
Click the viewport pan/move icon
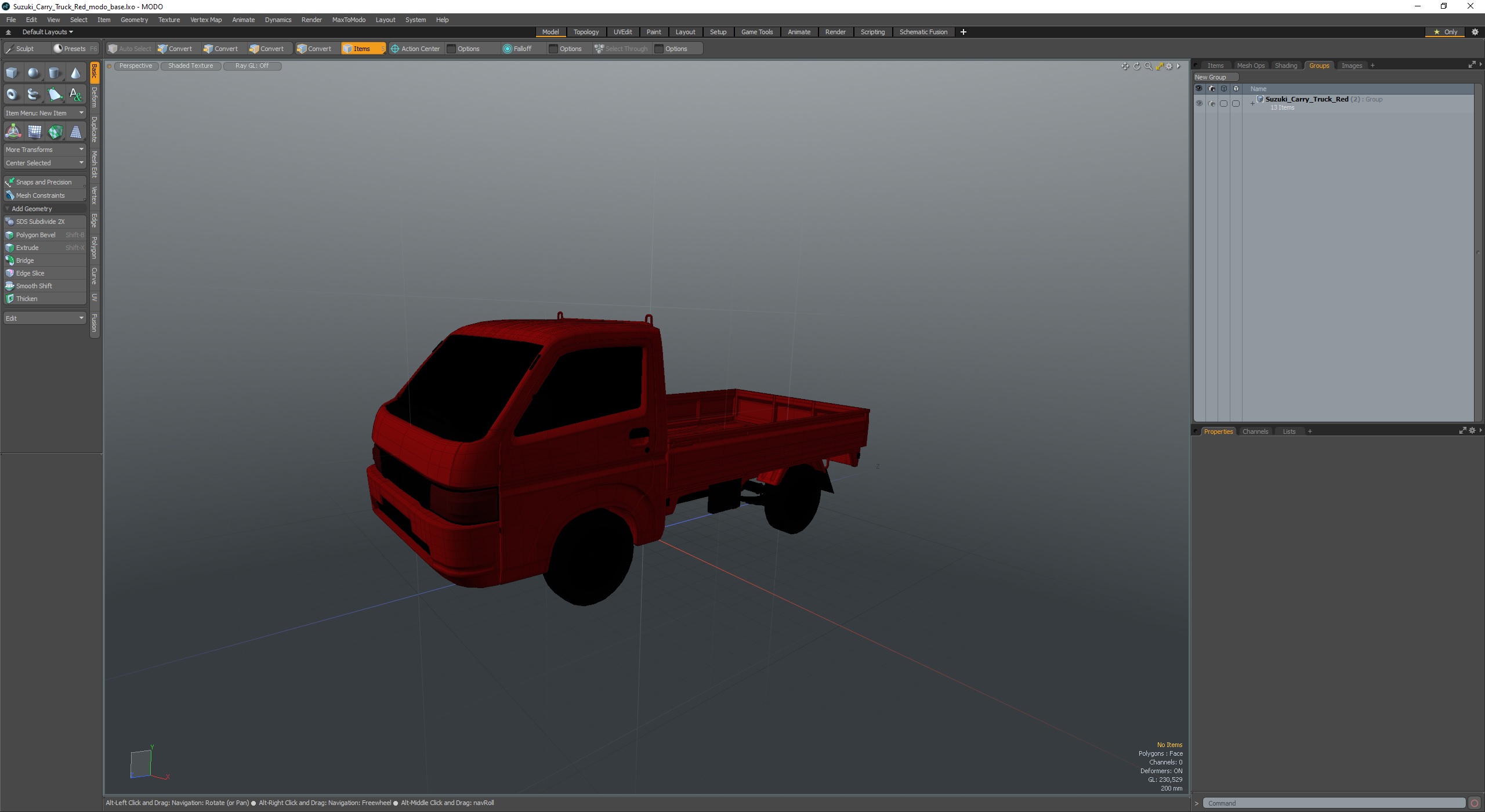pos(1125,66)
